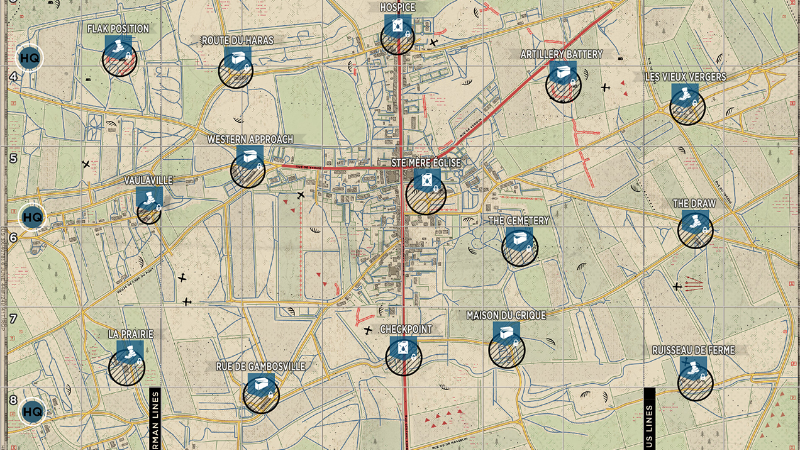Viewport: 800px width, 450px height.
Task: Click the WESTERN APPROACH label
Action: coord(250,139)
